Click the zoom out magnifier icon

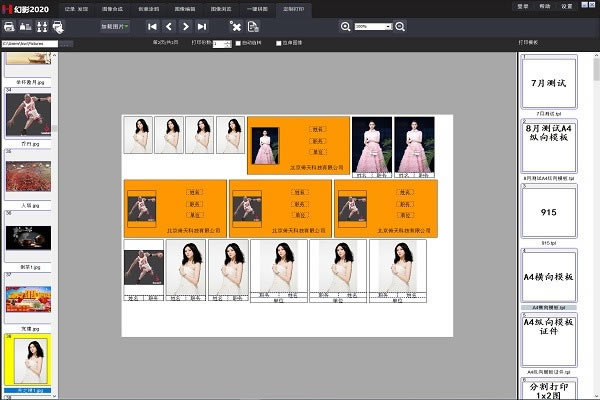(400, 26)
